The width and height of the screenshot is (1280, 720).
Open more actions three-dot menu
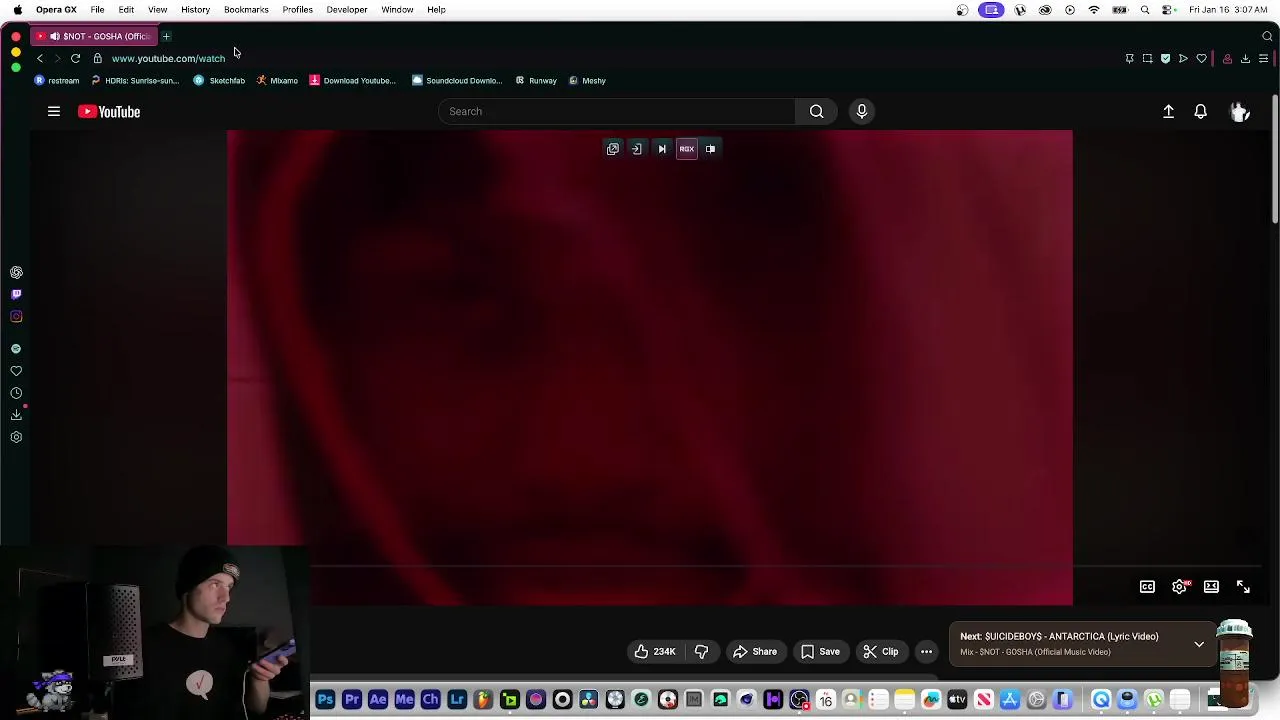(x=926, y=652)
